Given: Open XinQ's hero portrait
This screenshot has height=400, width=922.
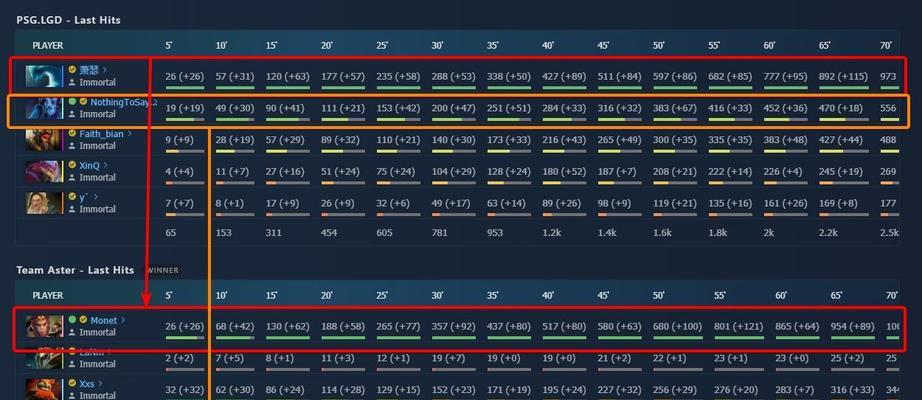Looking at the screenshot, I should pos(44,171).
